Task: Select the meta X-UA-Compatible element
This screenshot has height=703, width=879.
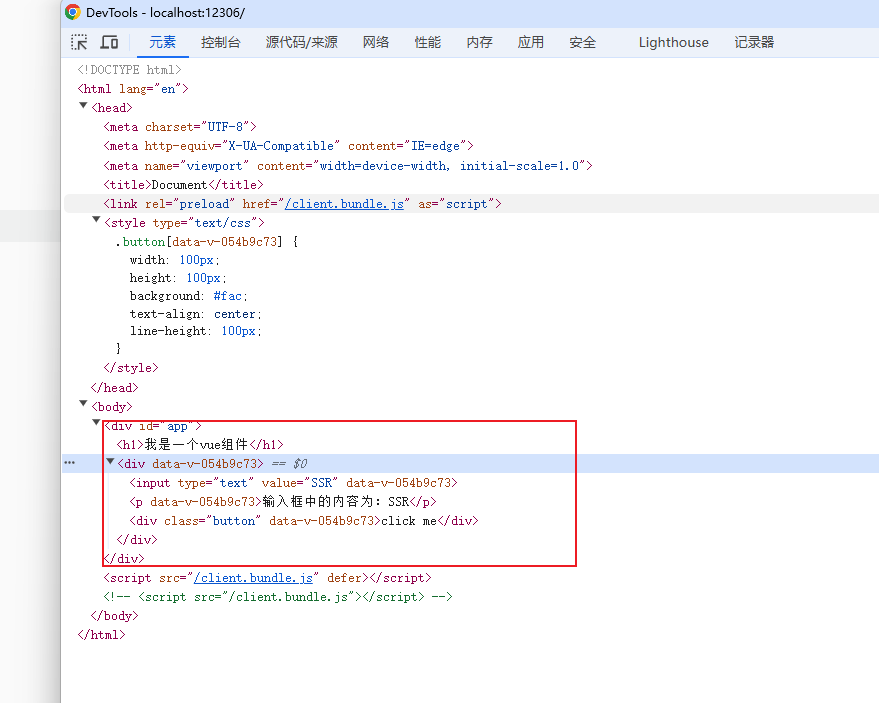Action: (288, 146)
